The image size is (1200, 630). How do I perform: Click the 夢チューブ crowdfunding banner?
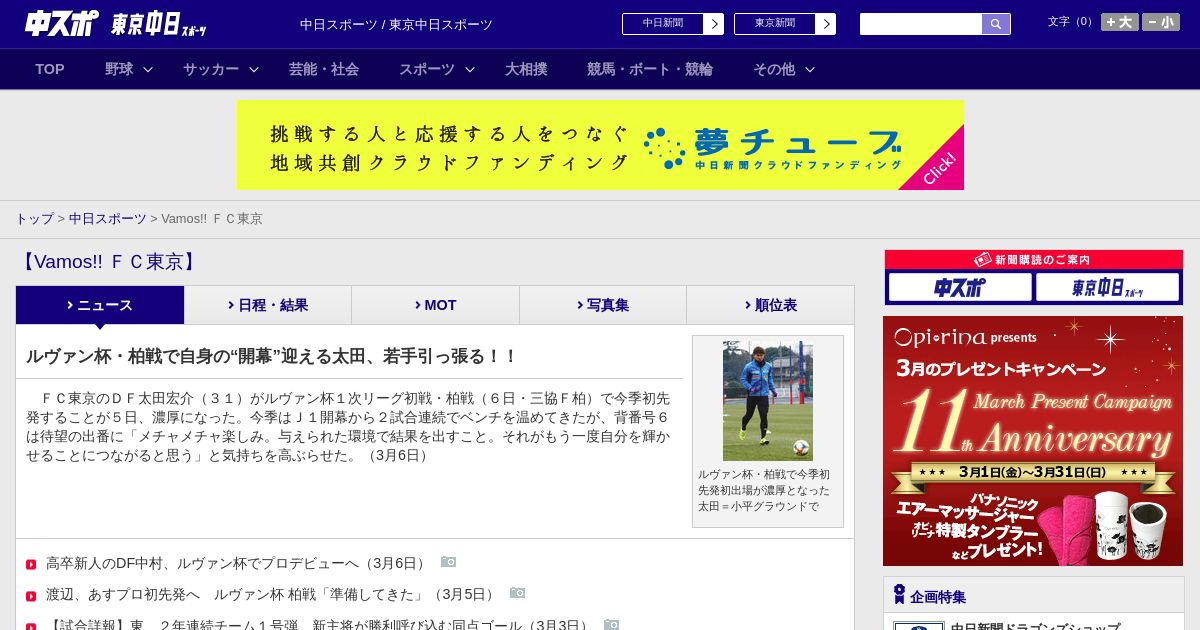600,145
